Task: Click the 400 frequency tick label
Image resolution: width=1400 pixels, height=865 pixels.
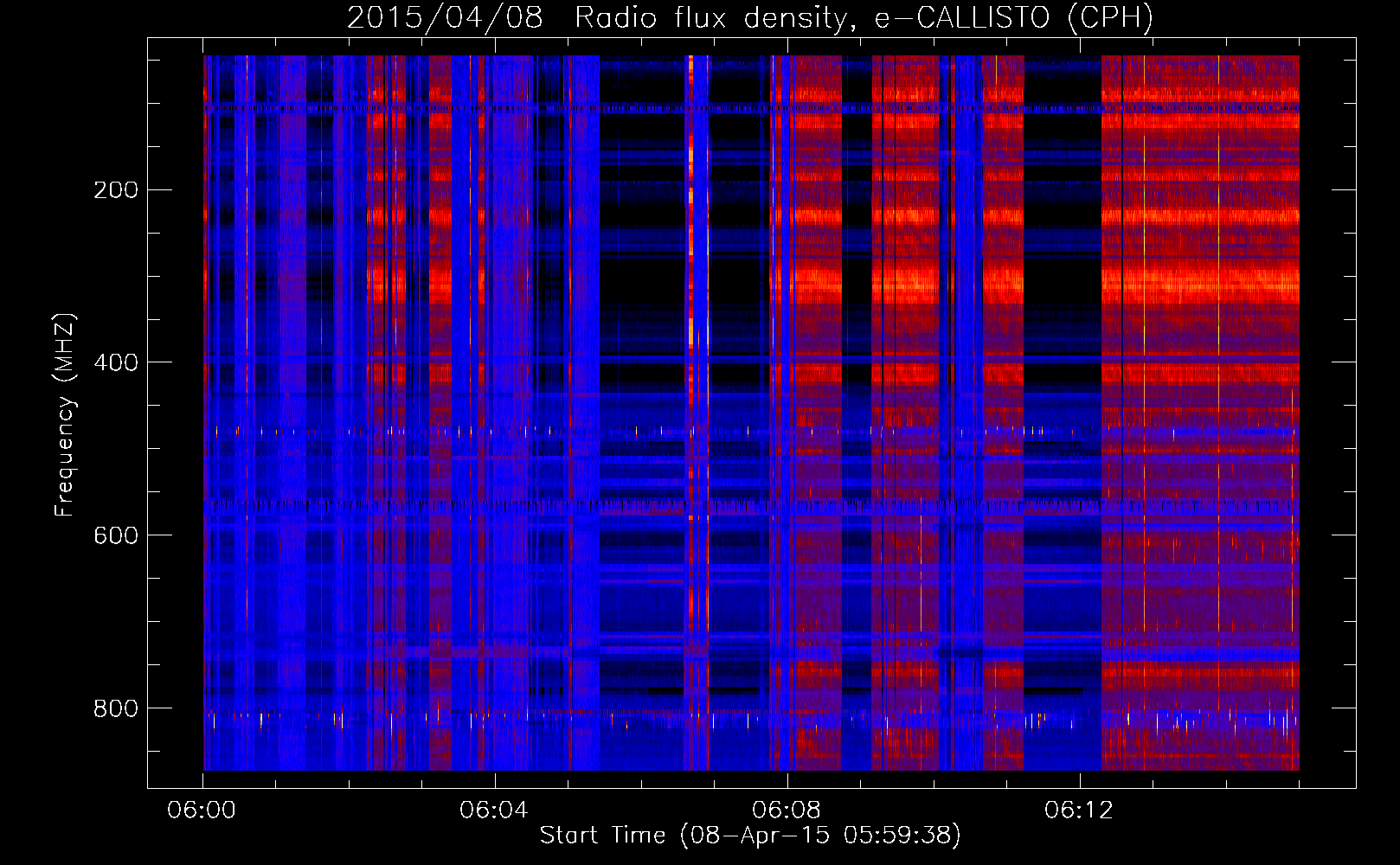Action: tap(116, 362)
